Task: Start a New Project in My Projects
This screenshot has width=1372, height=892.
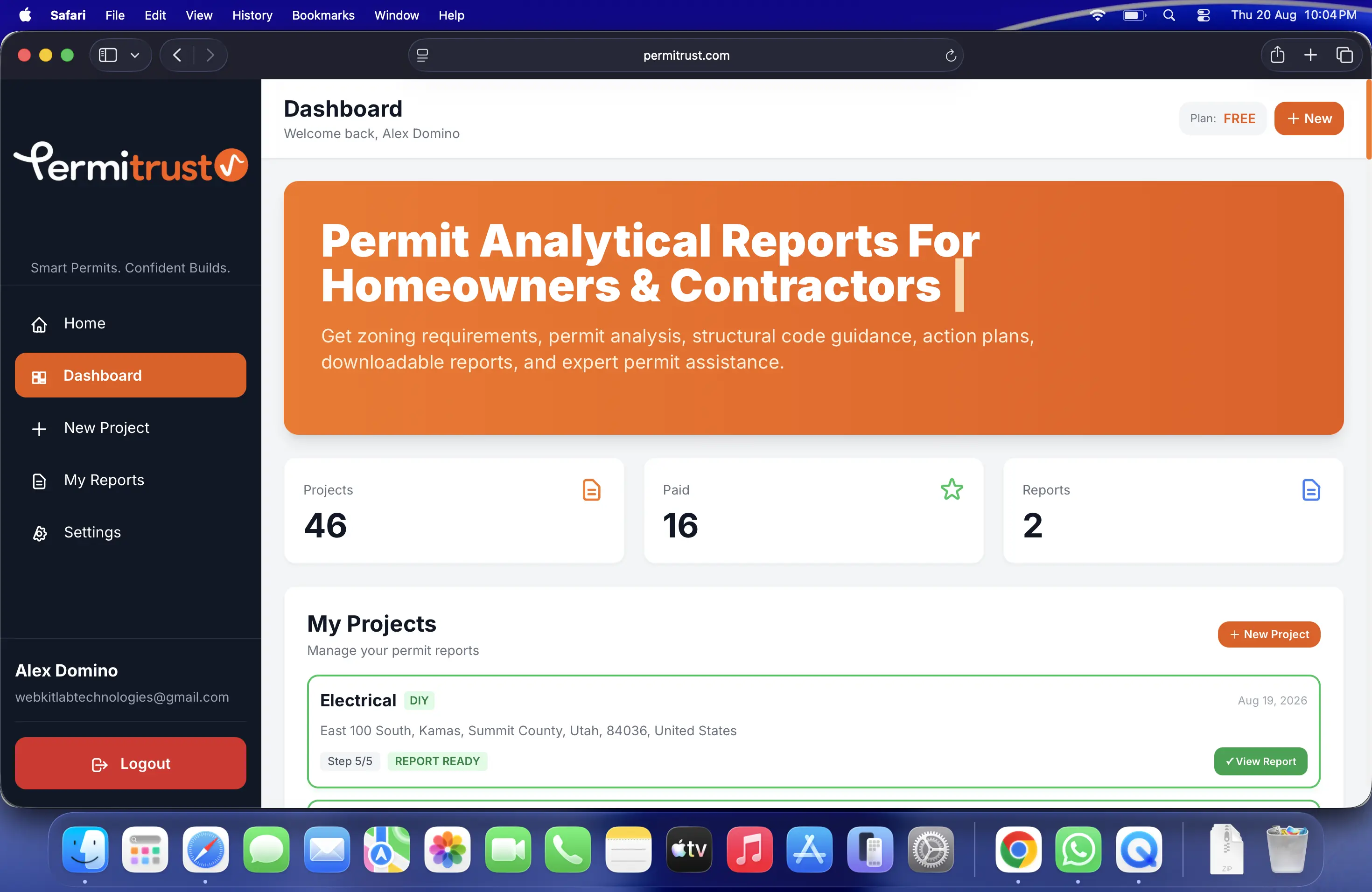Action: [1269, 634]
